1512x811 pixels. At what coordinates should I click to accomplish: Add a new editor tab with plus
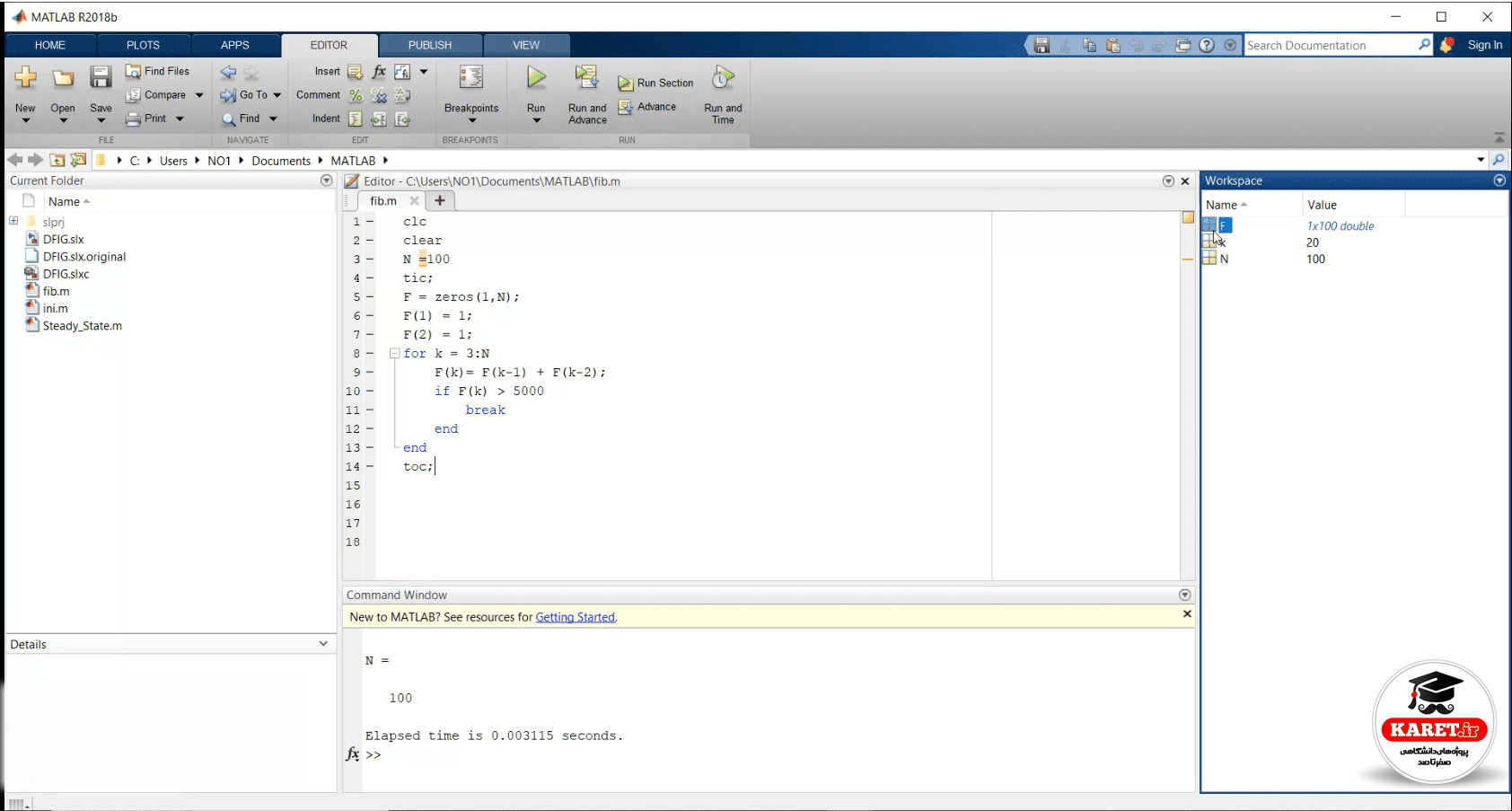coord(440,200)
